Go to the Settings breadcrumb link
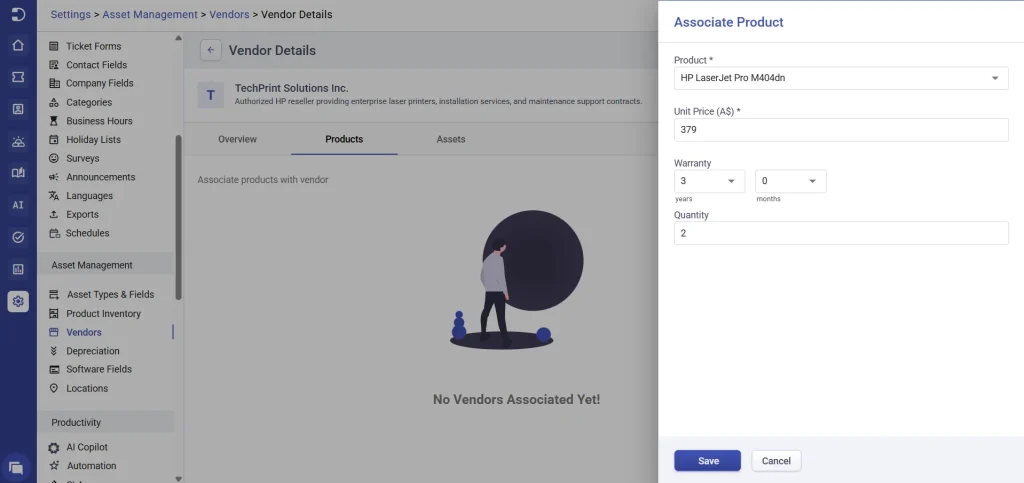The image size is (1024, 483). click(71, 14)
